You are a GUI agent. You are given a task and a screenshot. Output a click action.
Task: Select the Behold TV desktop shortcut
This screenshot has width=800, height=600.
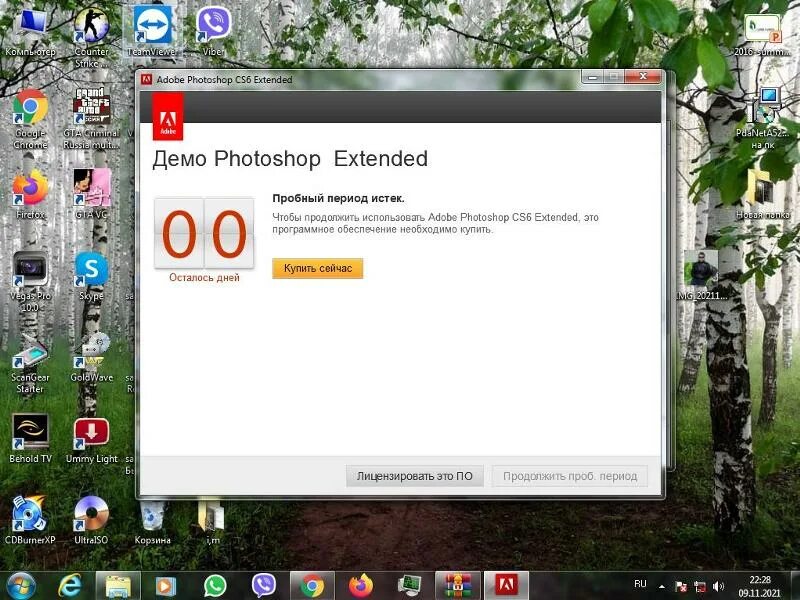(30, 439)
